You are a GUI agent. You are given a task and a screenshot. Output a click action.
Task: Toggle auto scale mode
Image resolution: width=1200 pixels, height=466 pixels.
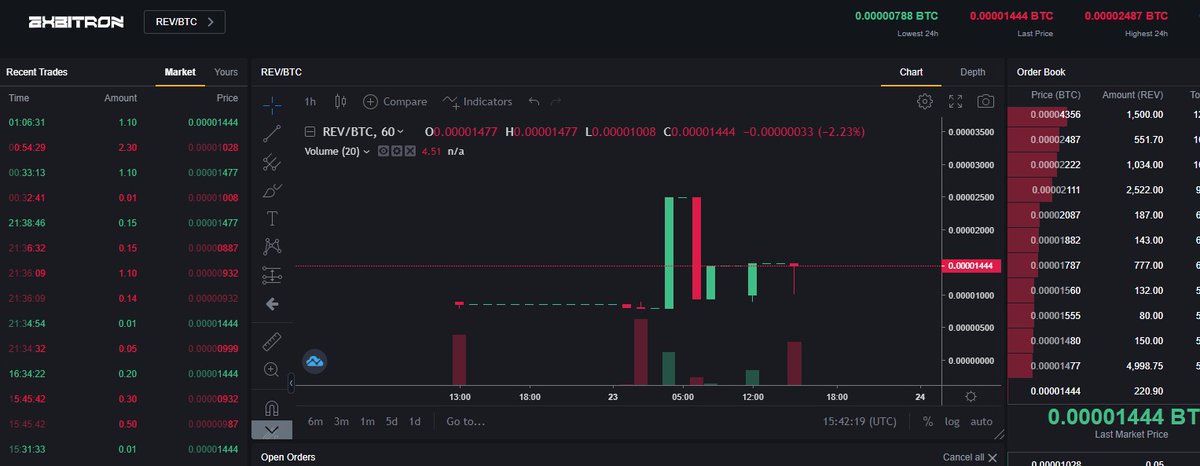point(982,421)
